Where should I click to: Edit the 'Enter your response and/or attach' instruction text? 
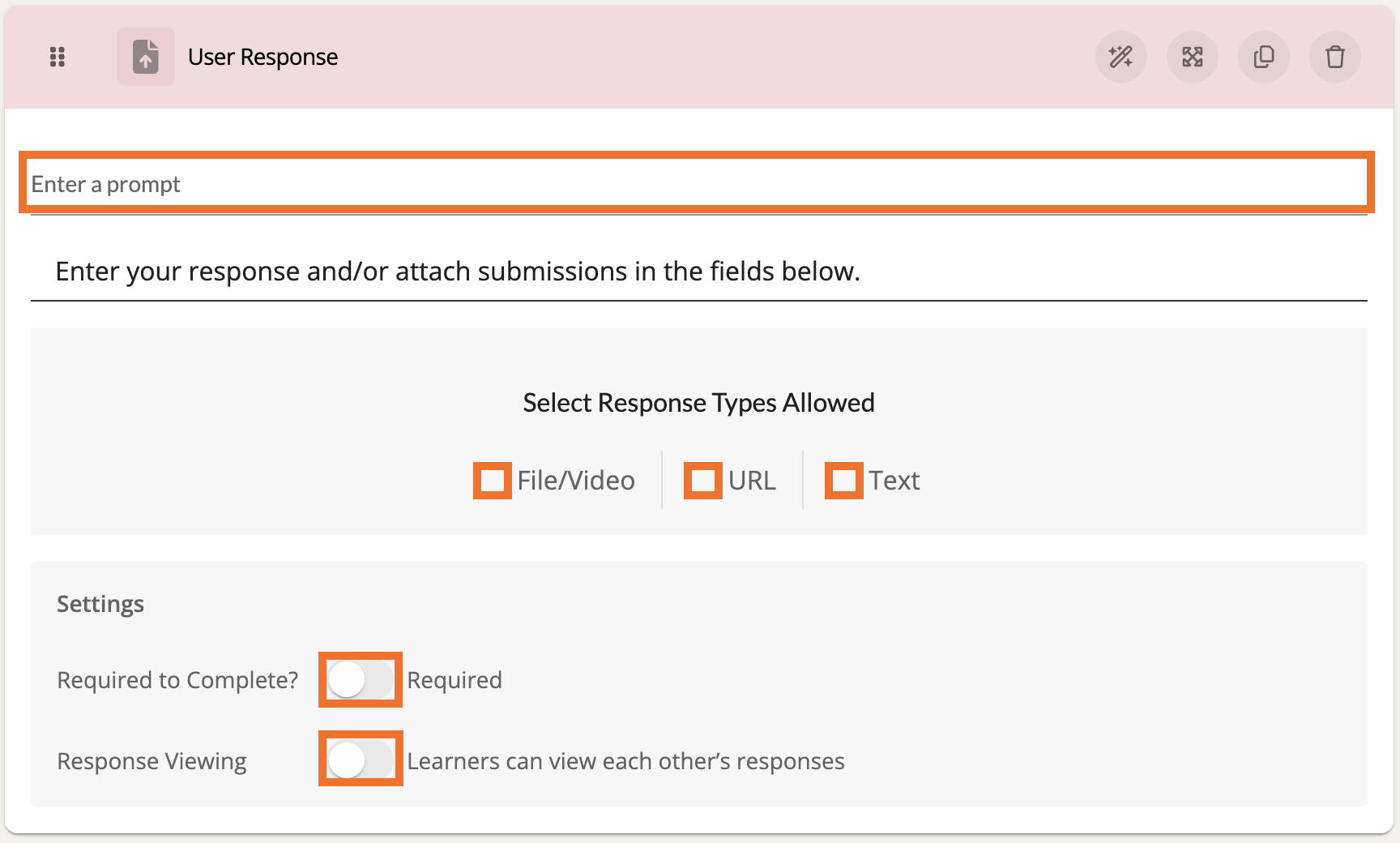click(458, 272)
